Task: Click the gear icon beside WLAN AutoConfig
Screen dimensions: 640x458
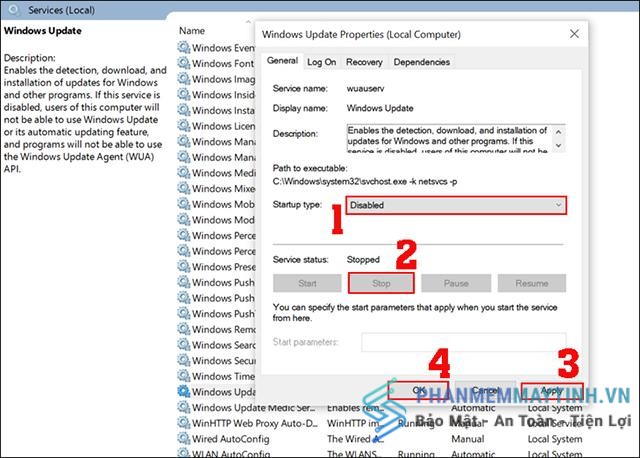Action: (184, 453)
